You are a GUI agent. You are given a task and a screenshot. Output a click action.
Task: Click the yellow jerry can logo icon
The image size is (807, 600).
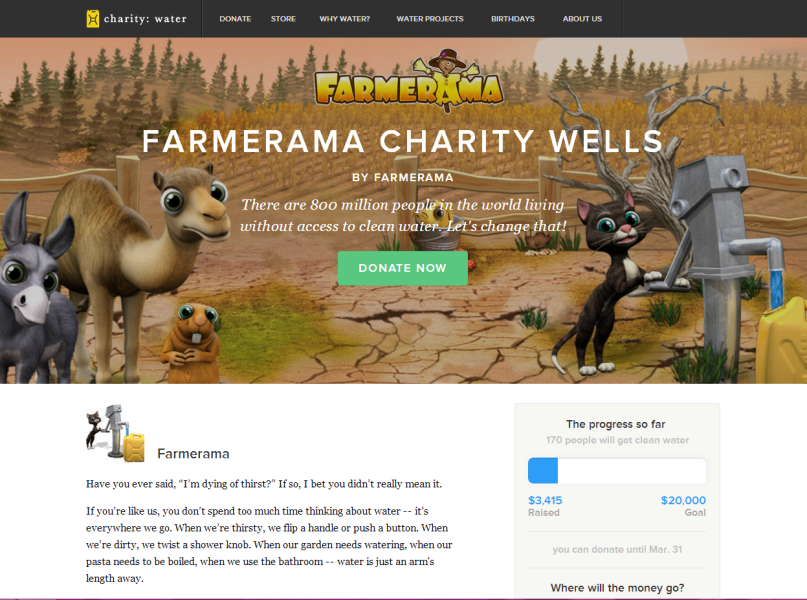coord(93,19)
